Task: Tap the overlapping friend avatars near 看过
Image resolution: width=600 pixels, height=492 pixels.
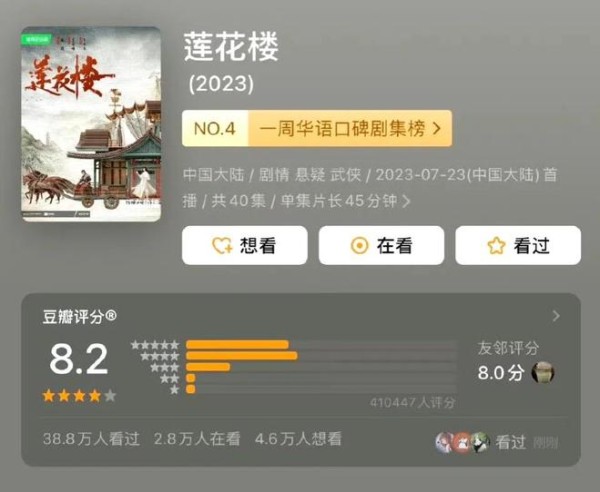Action: pyautogui.click(x=463, y=443)
